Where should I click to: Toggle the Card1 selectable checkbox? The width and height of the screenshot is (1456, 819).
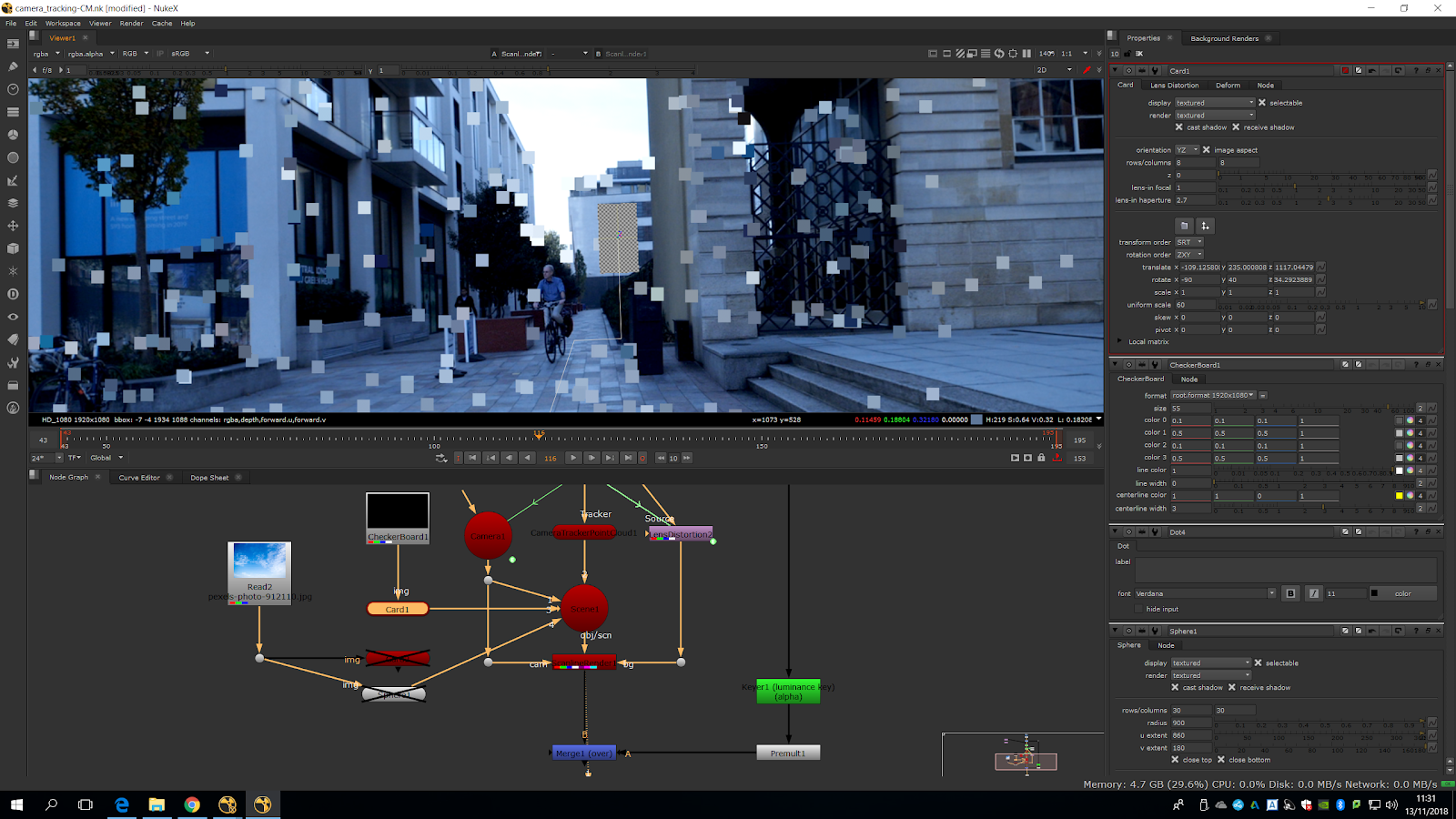pyautogui.click(x=1262, y=103)
